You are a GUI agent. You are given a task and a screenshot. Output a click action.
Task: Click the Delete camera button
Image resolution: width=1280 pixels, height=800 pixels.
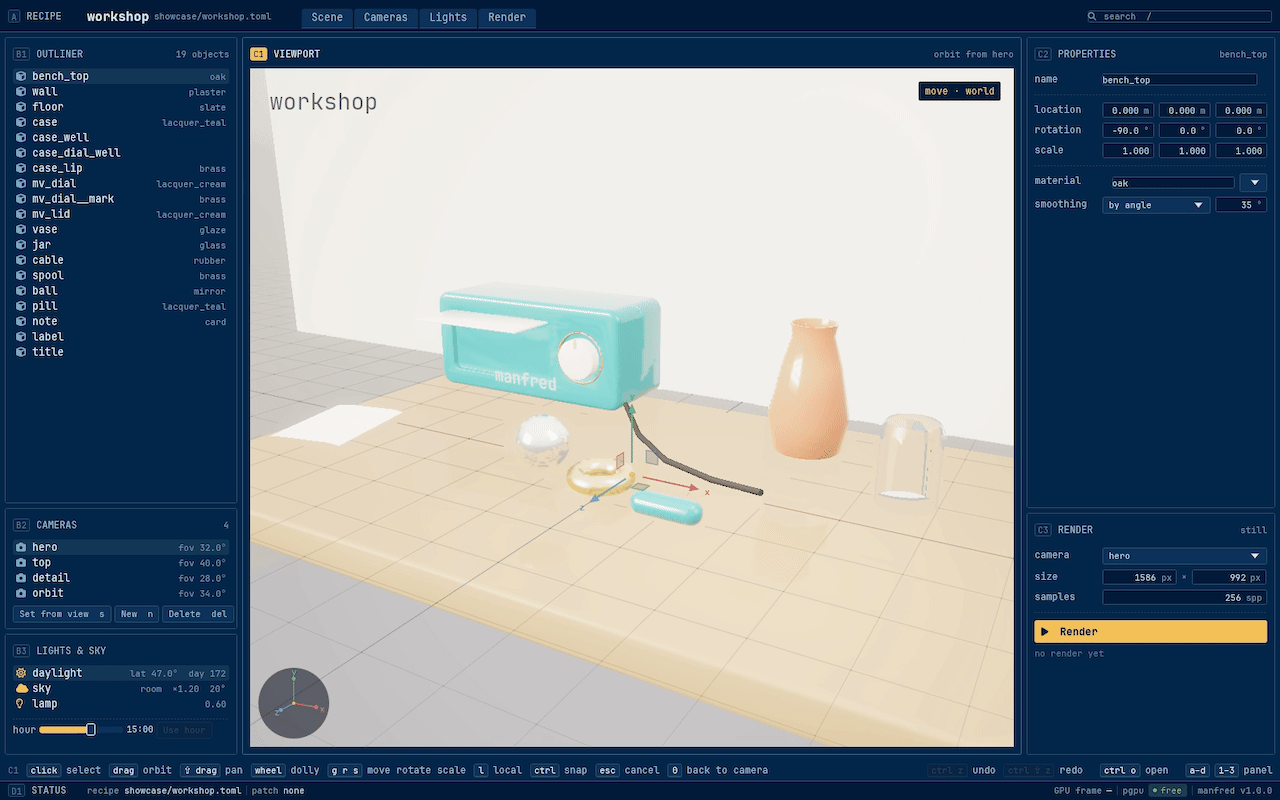click(197, 614)
